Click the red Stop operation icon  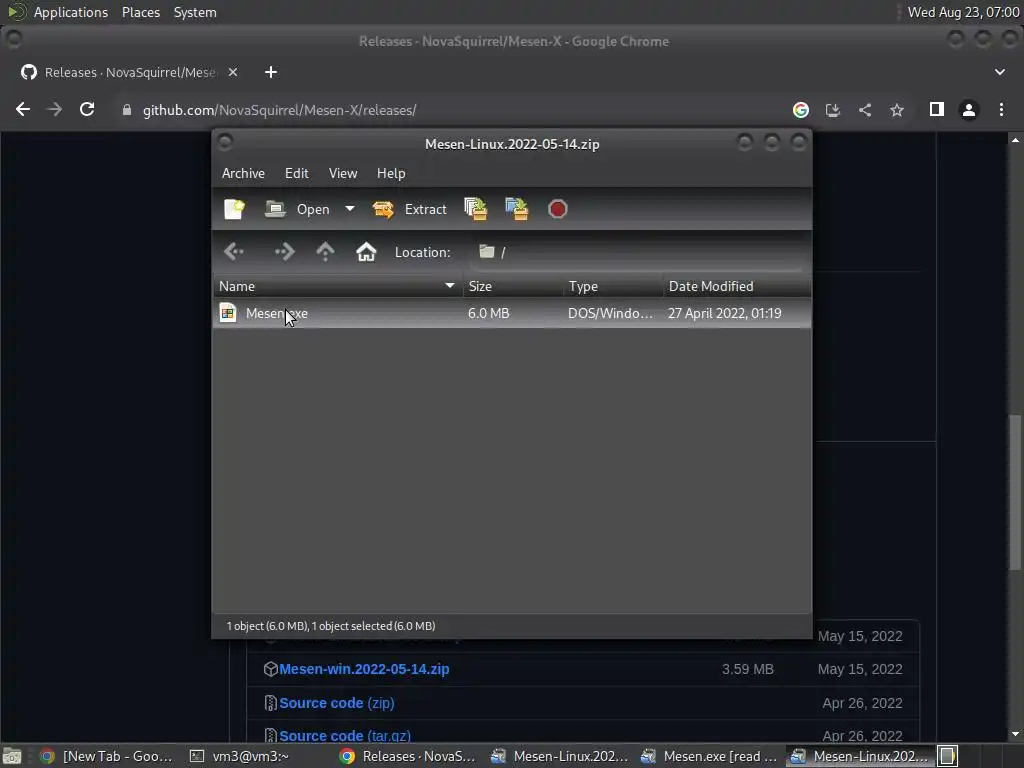tap(558, 209)
